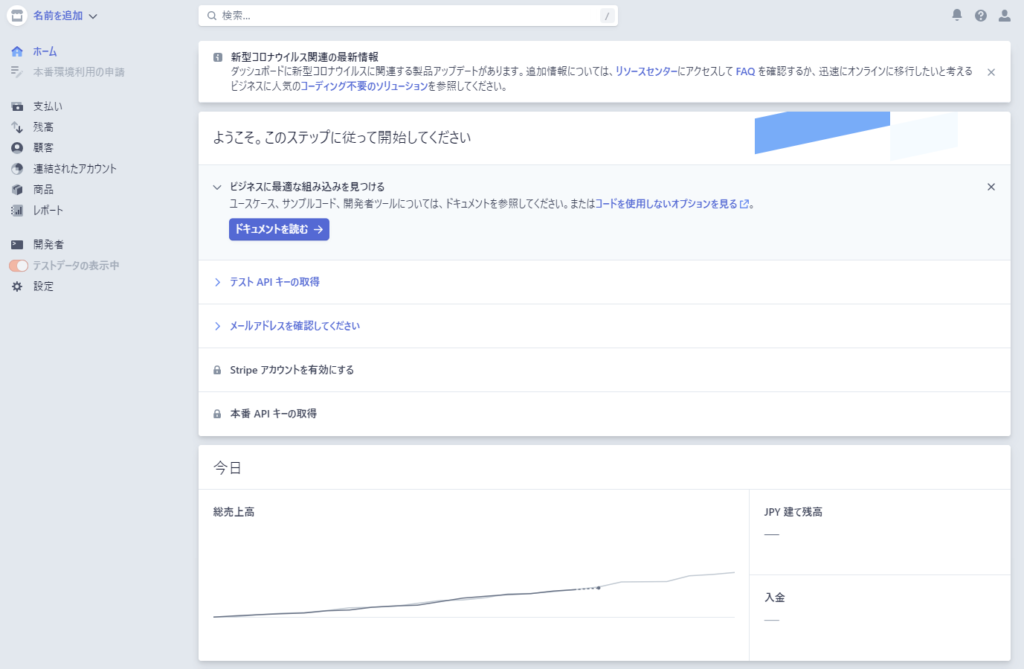1024x669 pixels.
Task: Click the 顧客 person icon
Action: 17,148
